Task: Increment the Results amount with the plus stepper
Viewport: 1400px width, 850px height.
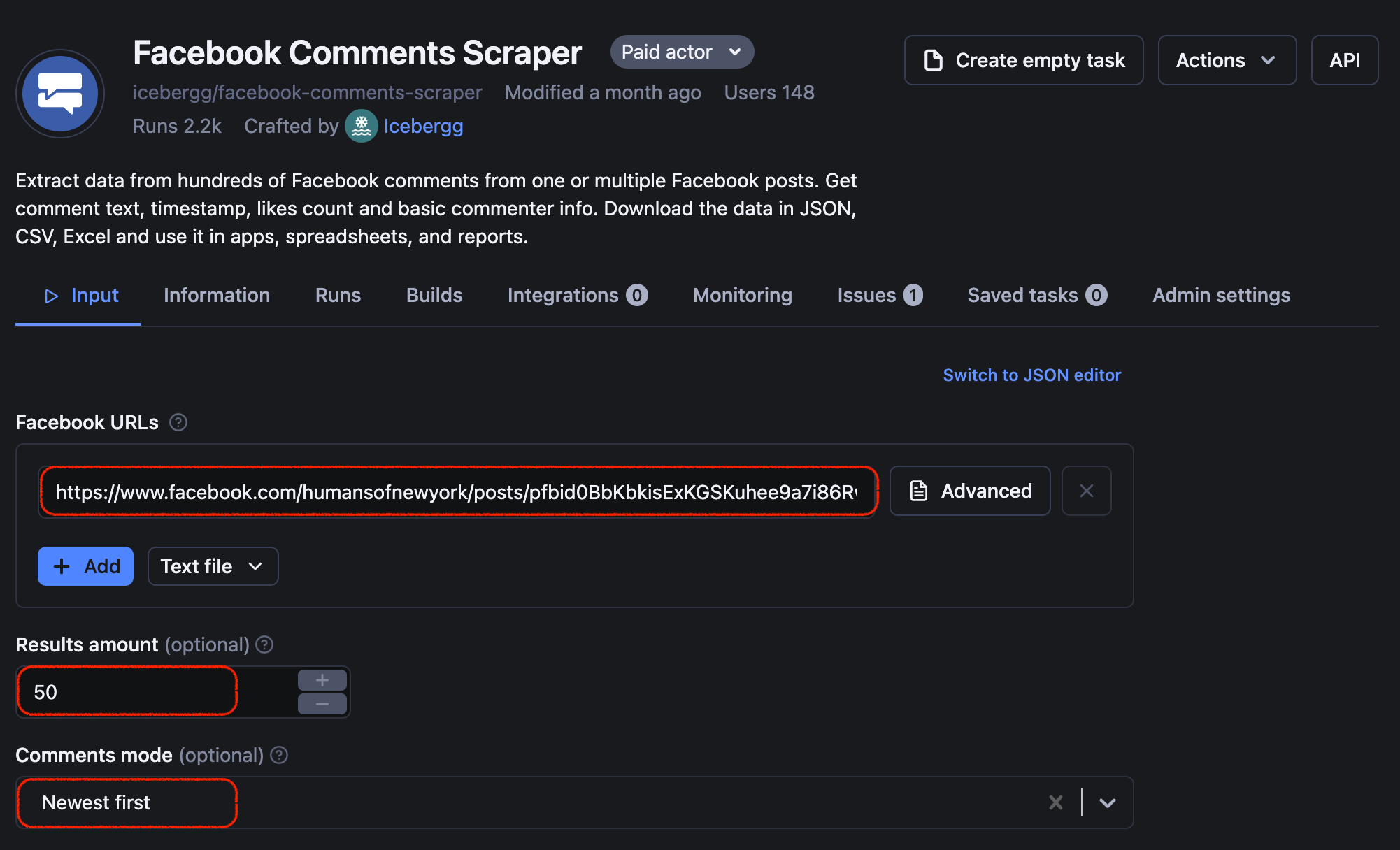Action: coord(322,679)
